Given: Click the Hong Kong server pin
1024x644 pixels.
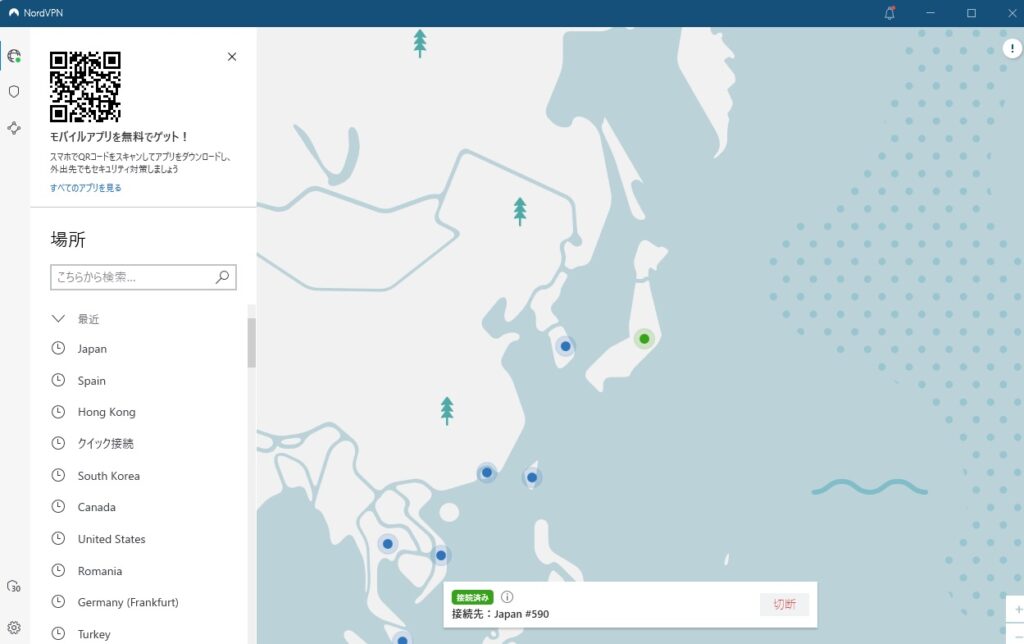Looking at the screenshot, I should (x=487, y=472).
